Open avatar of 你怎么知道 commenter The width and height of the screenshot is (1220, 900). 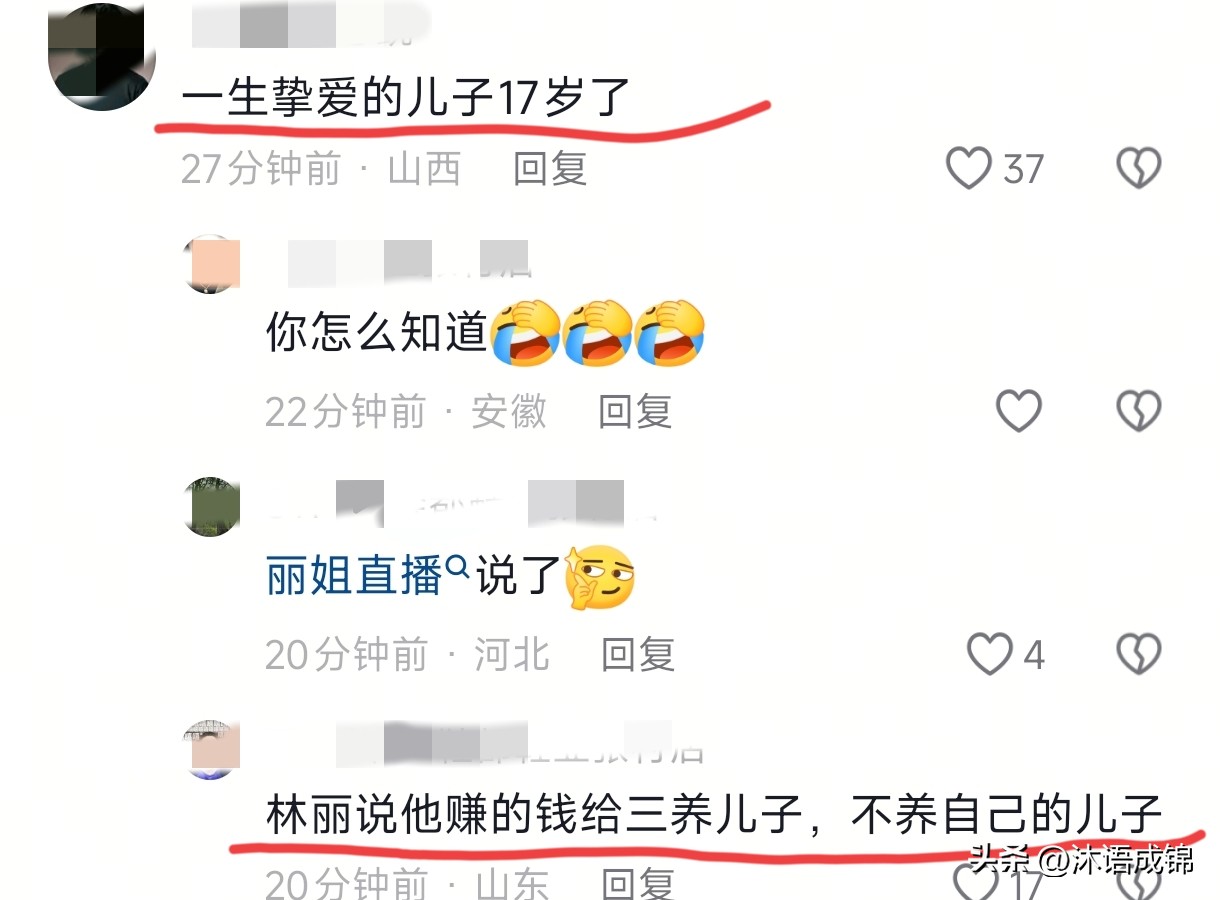pyautogui.click(x=212, y=264)
